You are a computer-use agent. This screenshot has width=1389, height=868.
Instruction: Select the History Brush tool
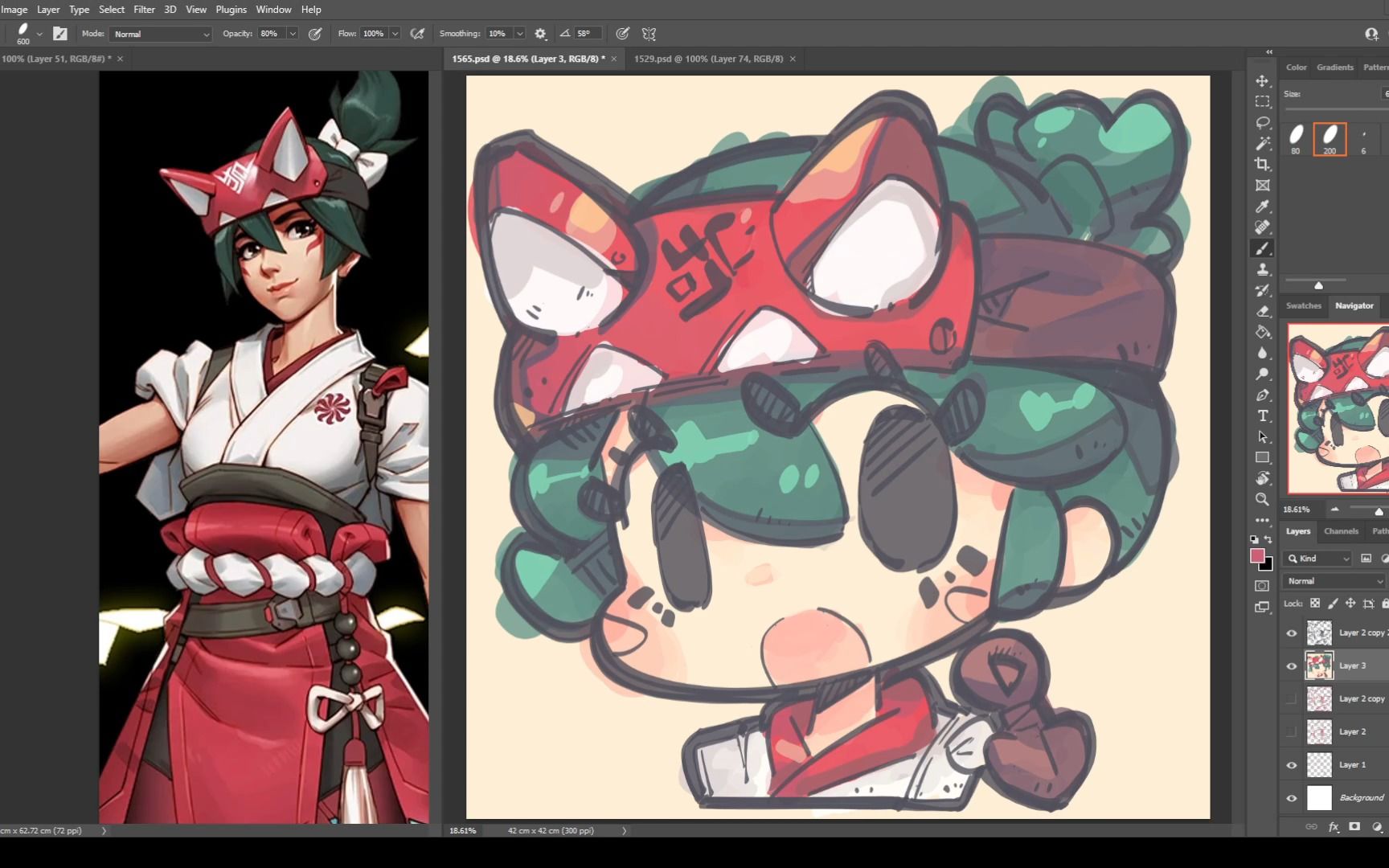(1263, 290)
